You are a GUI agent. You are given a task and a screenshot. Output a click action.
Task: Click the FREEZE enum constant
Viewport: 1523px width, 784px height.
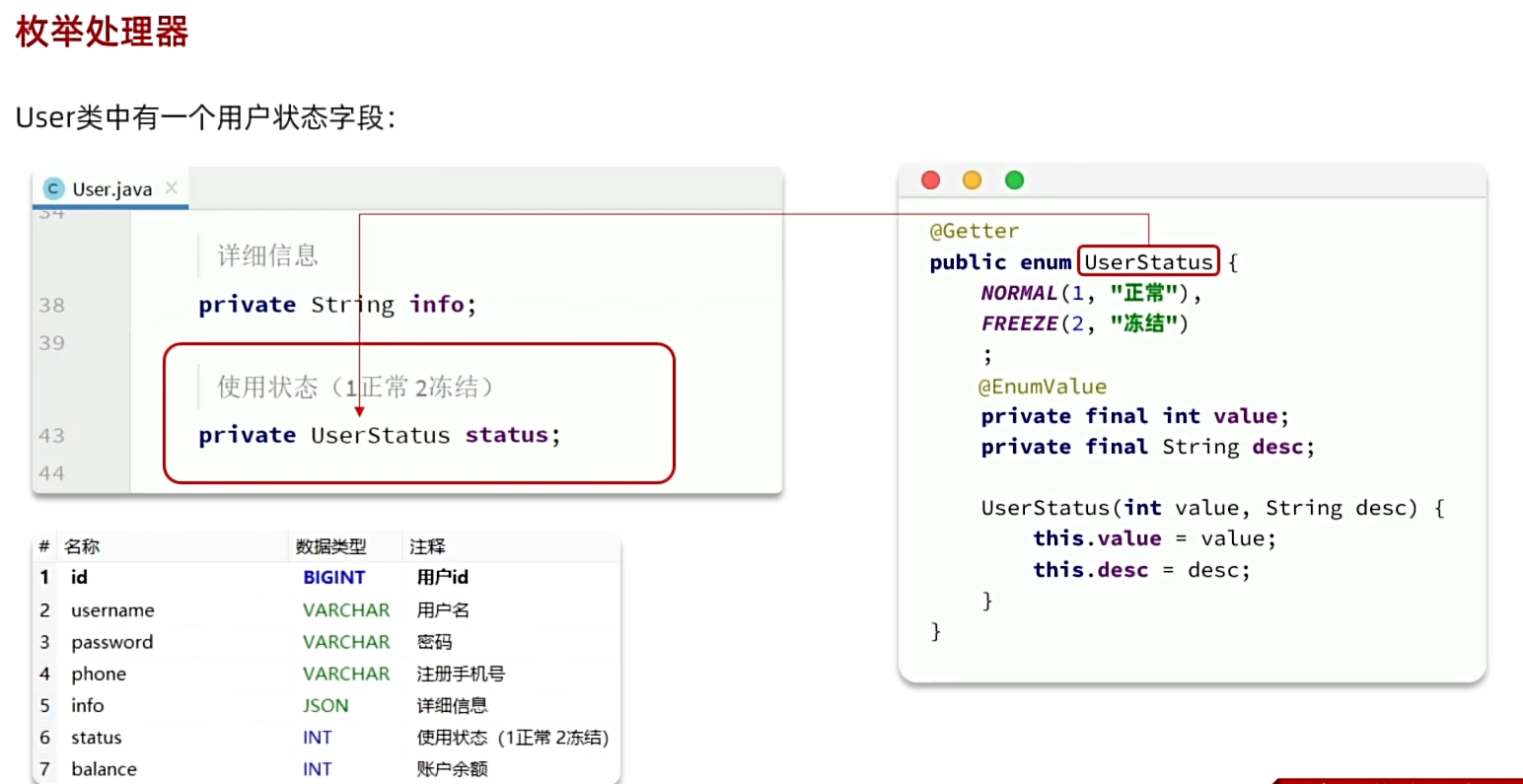pos(1019,323)
